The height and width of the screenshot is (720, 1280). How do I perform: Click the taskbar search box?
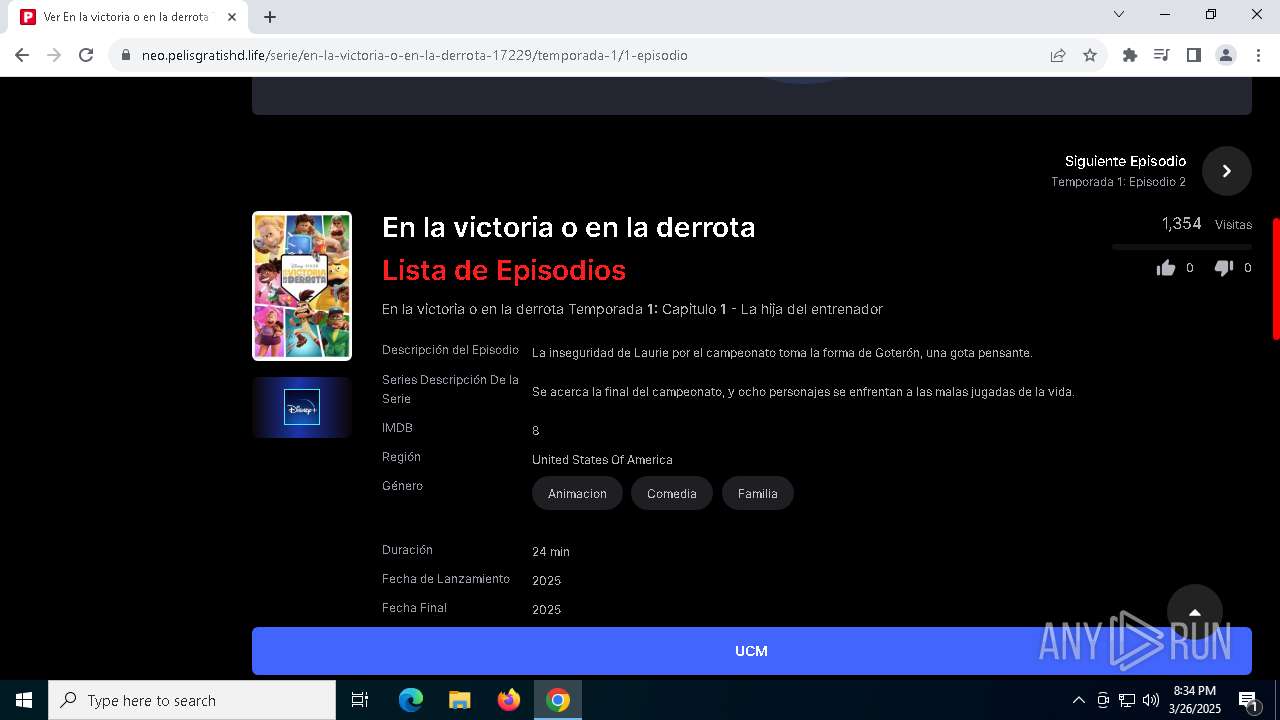tap(192, 700)
